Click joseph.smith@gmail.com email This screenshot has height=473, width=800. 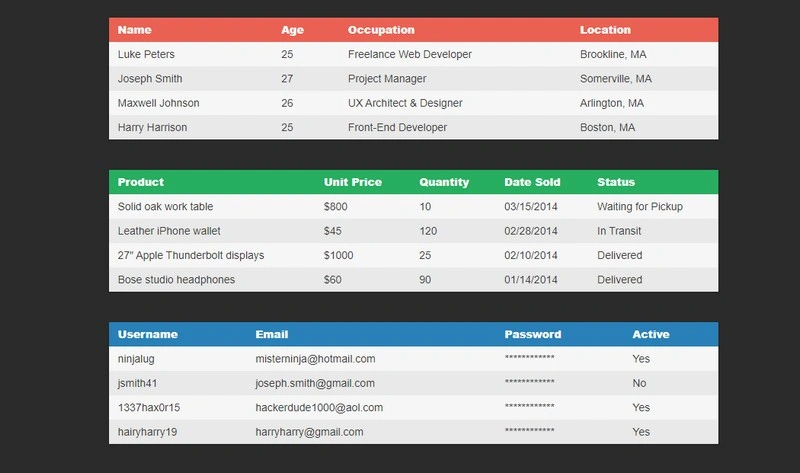click(x=315, y=383)
